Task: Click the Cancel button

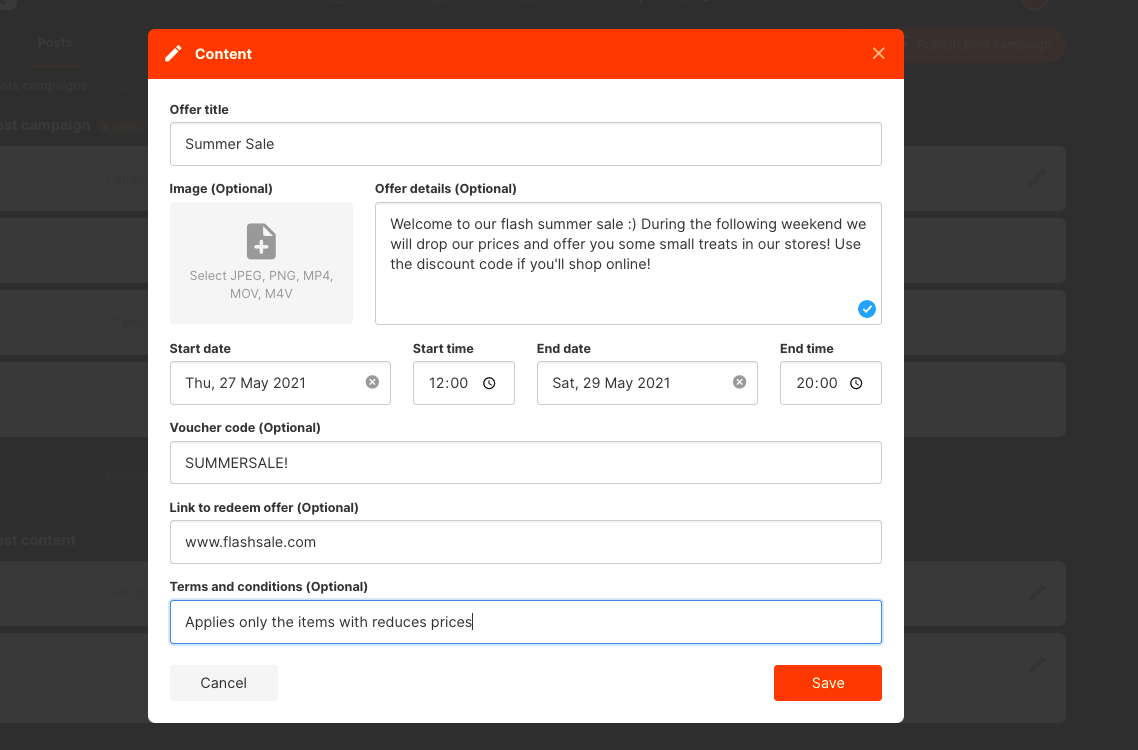Action: click(x=224, y=682)
